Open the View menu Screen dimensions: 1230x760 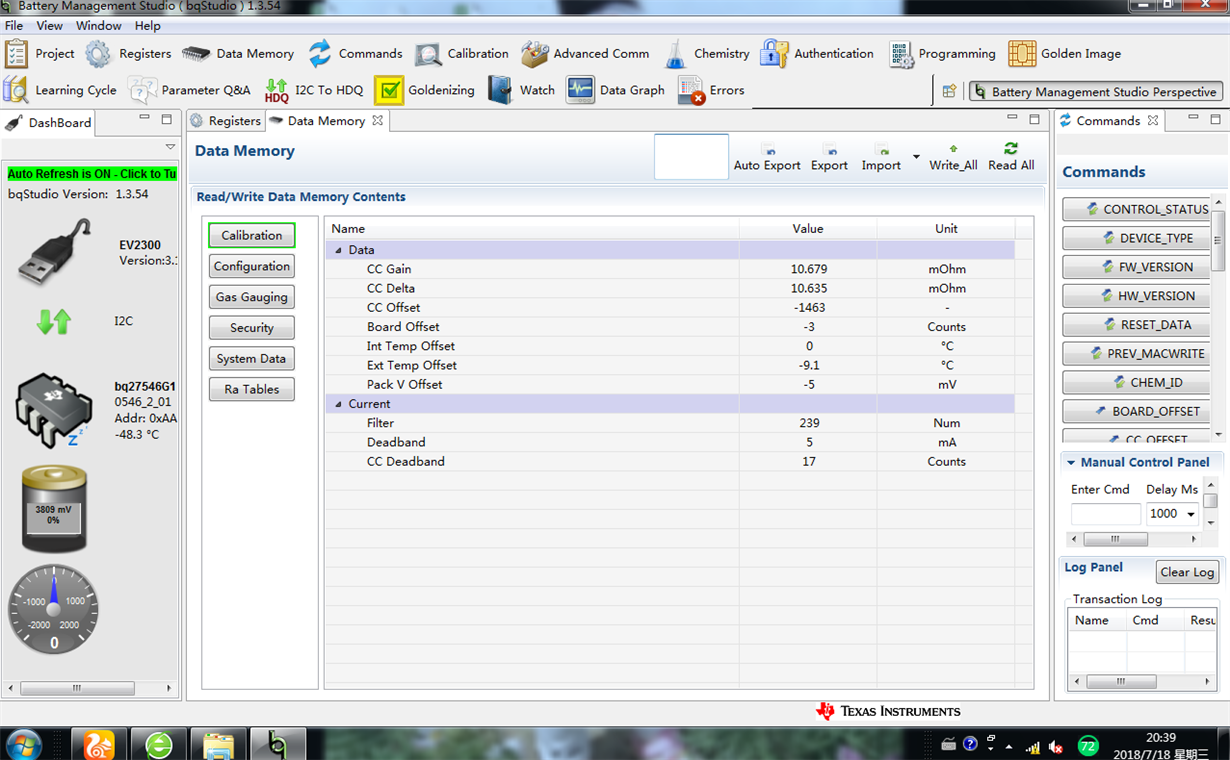coord(49,25)
